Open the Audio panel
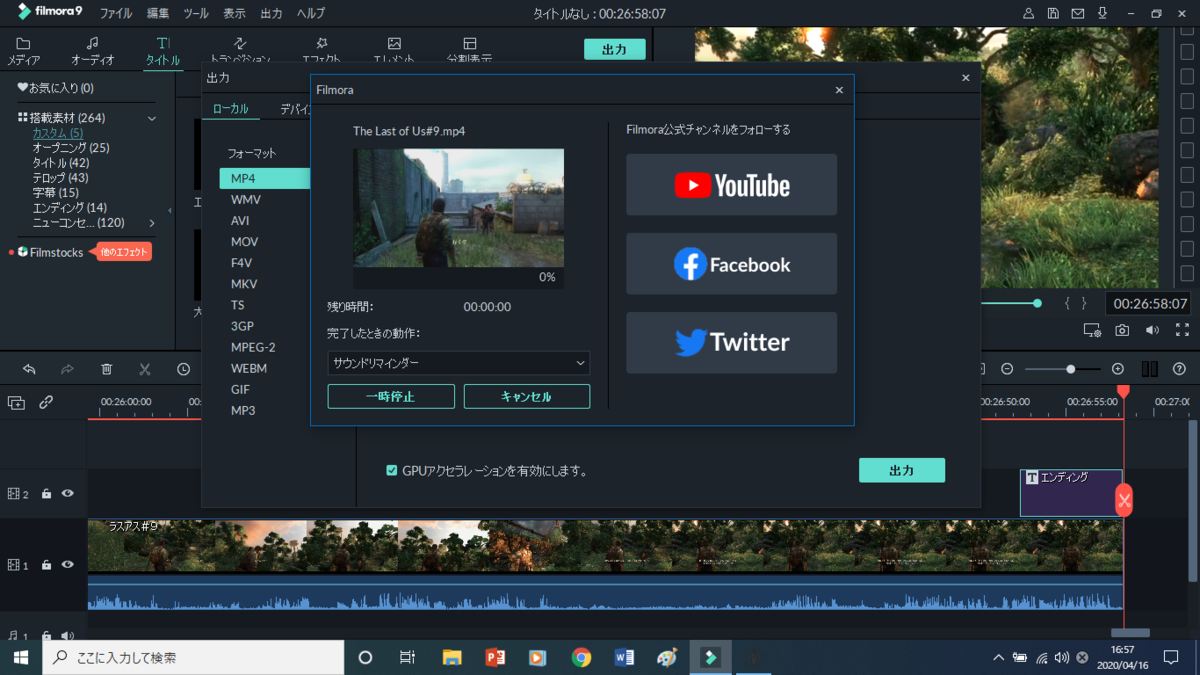Image resolution: width=1200 pixels, height=675 pixels. (92, 52)
